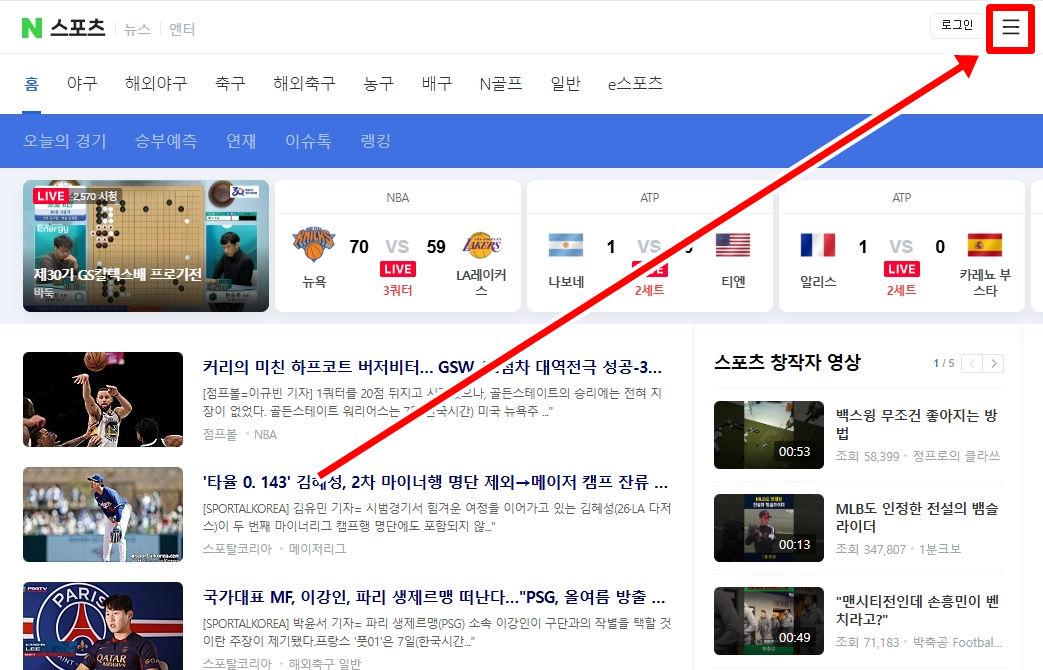Viewport: 1043px width, 670px height.
Task: Open the live GS칼텍스배 프로기전 baduk stream
Action: pyautogui.click(x=146, y=246)
